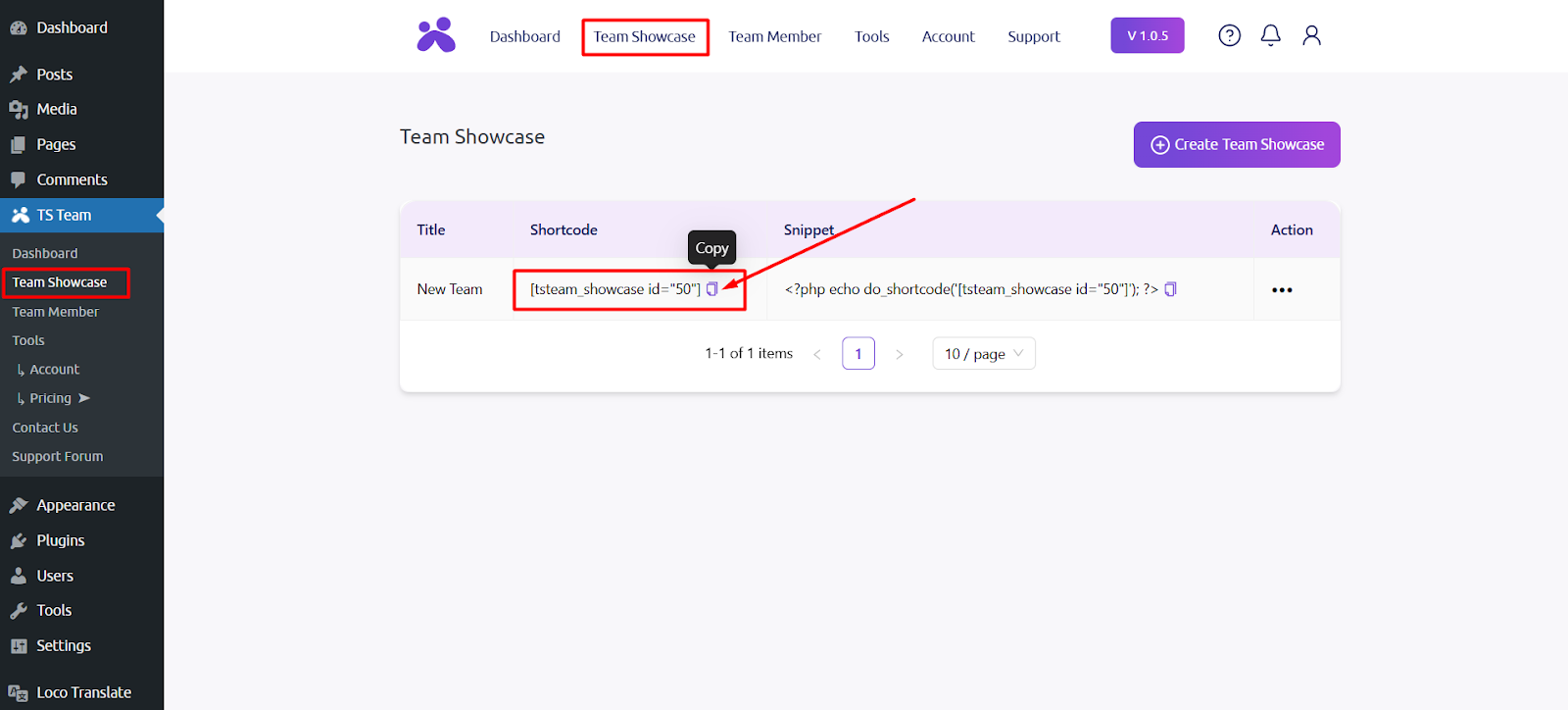Copy the PHP snippet code
This screenshot has height=710, width=1568.
[1170, 289]
